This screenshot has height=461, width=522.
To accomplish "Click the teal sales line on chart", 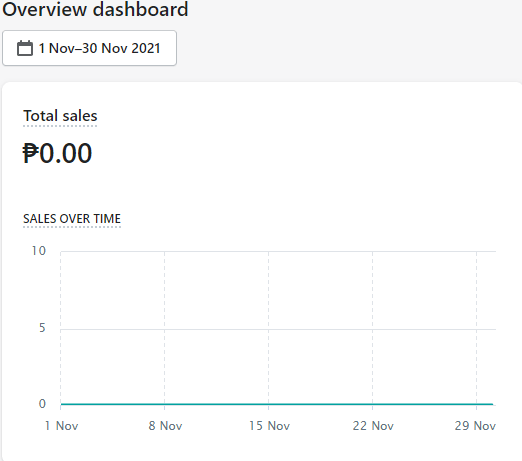I will point(277,404).
